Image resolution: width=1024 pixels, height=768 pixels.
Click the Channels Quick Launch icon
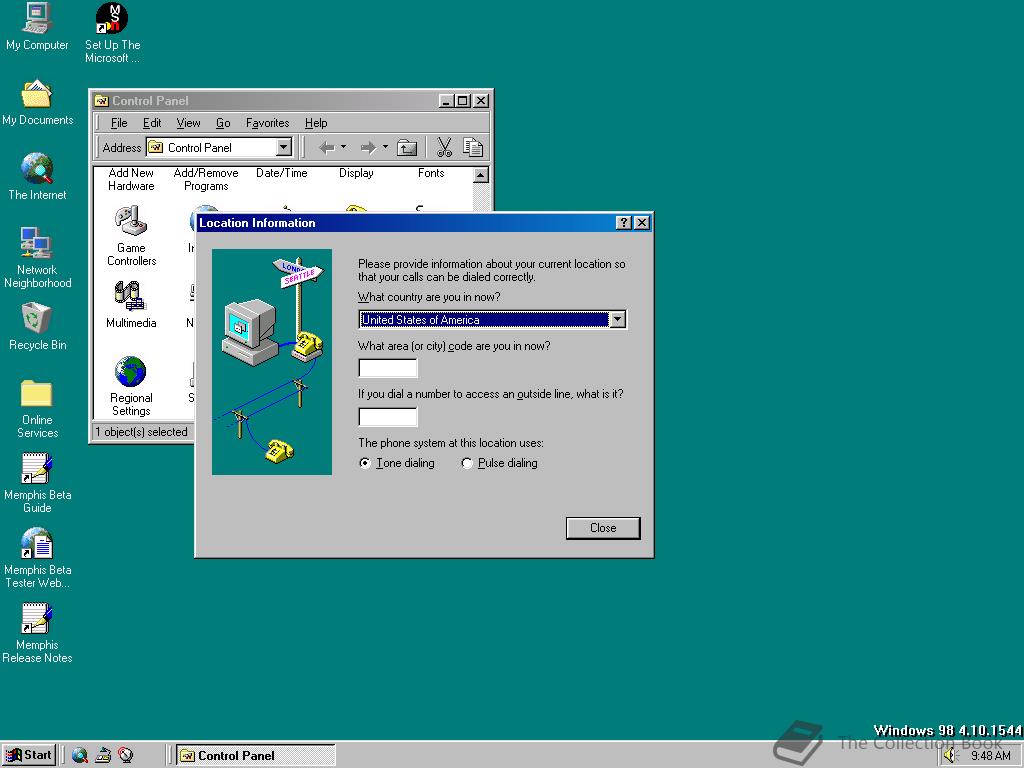coord(125,756)
